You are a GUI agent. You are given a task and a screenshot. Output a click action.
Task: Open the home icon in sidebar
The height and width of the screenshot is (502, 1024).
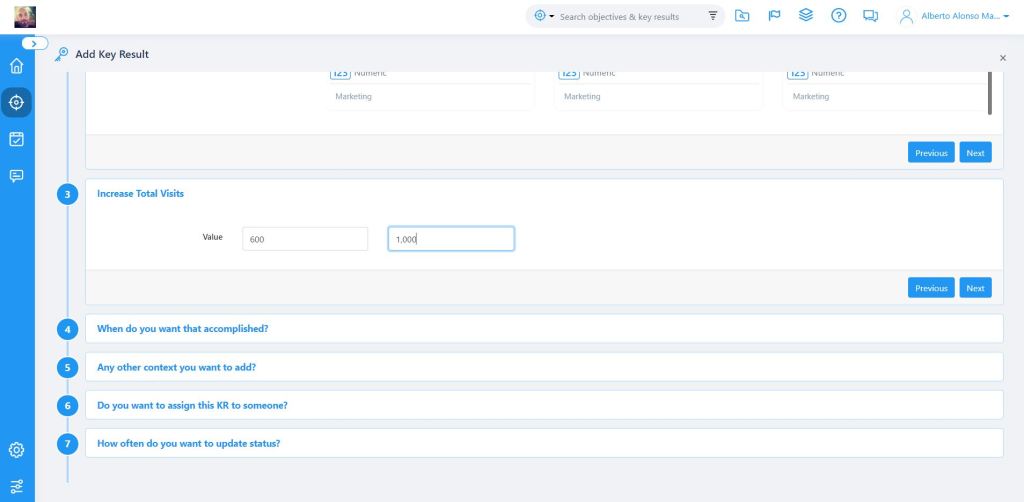pyautogui.click(x=16, y=67)
